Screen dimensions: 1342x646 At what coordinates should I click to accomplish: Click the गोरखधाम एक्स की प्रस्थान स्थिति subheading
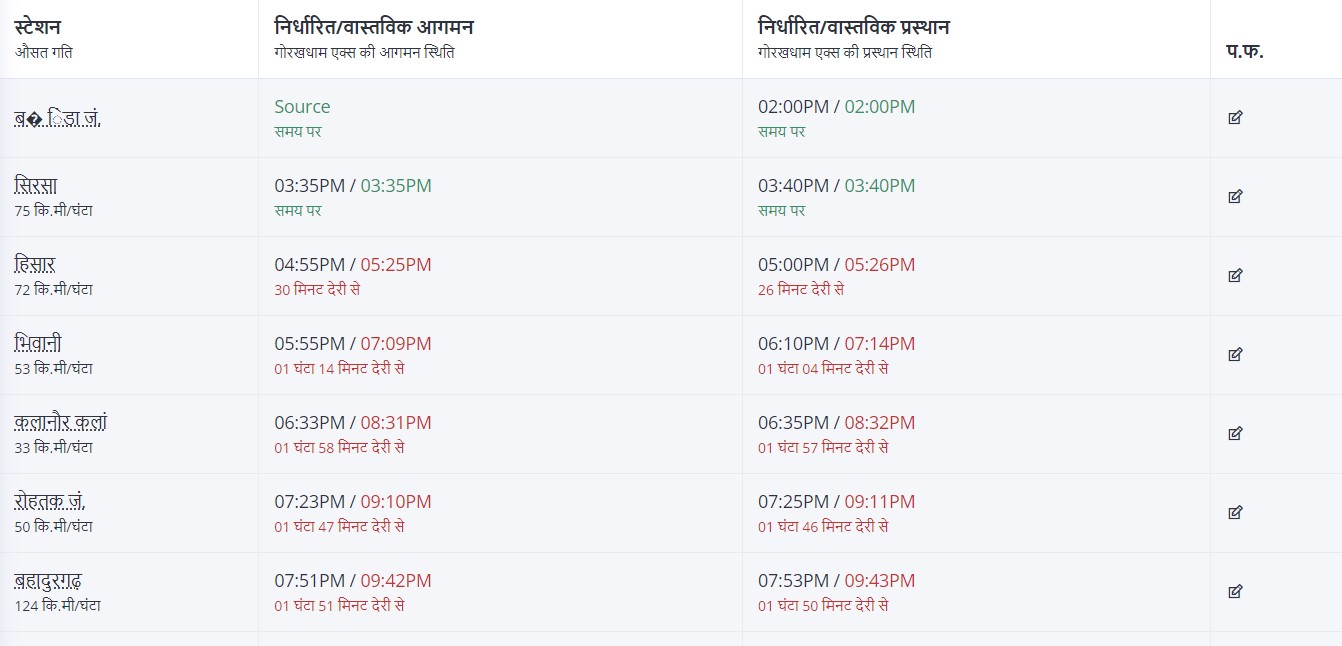click(x=845, y=52)
